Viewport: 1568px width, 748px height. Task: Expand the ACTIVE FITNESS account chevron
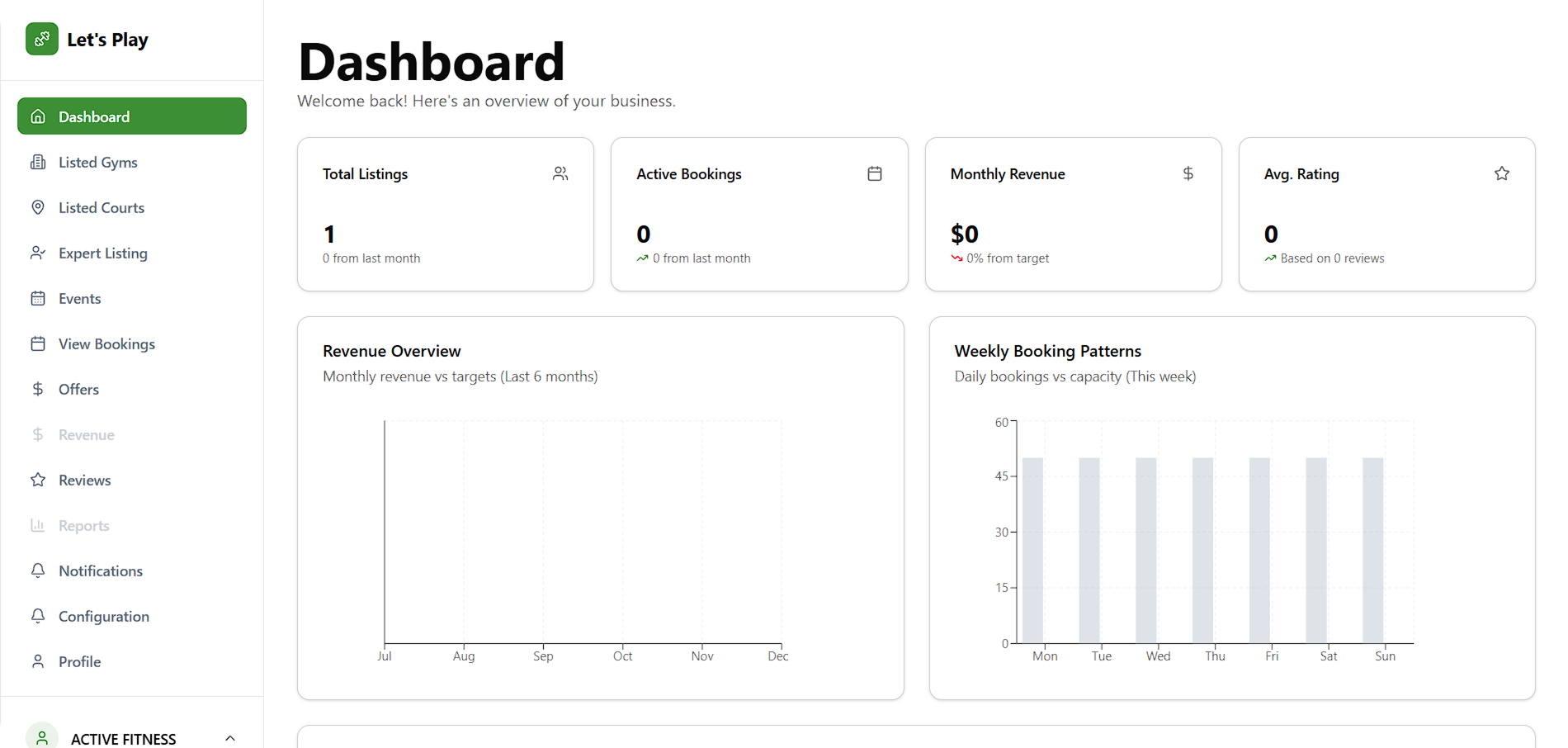pyautogui.click(x=230, y=738)
